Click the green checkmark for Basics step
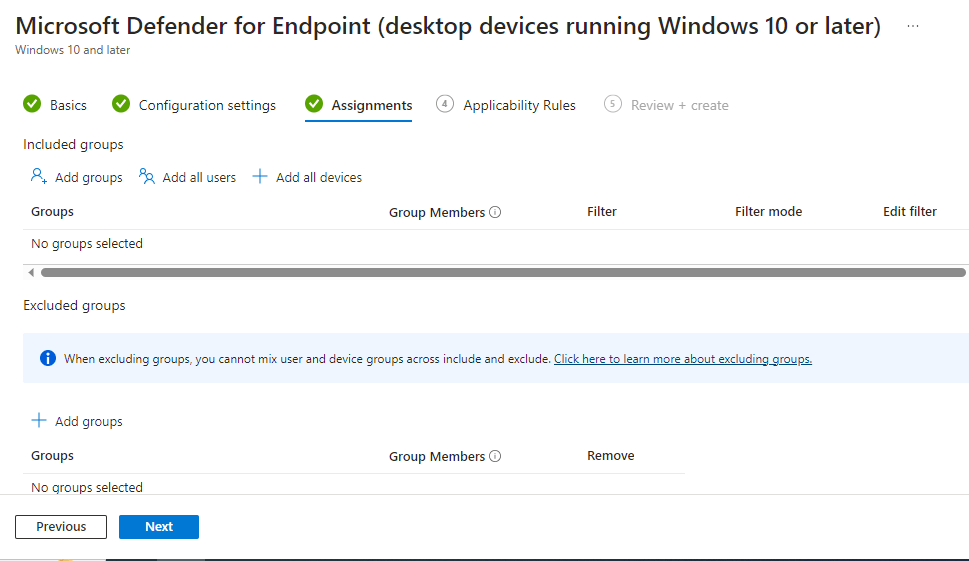Image resolution: width=969 pixels, height=561 pixels. click(32, 104)
